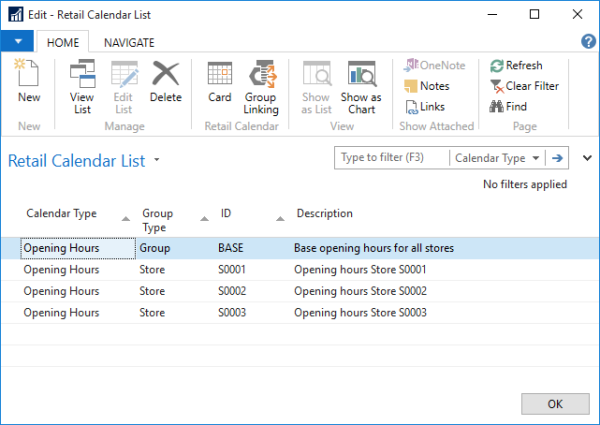Click the Type to filter input field

pos(391,158)
